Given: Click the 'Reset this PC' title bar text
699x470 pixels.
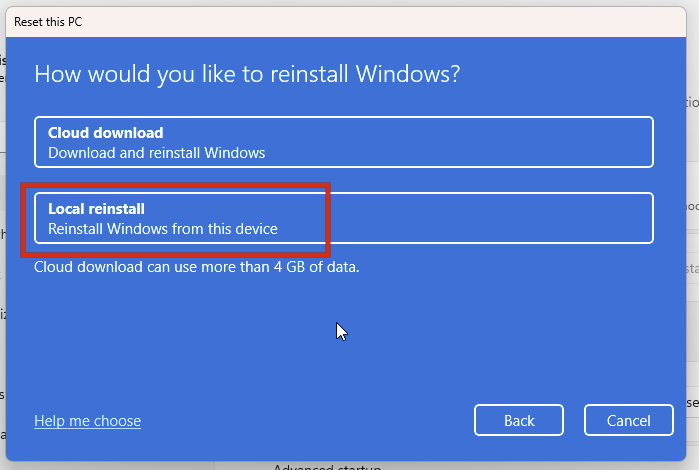Looking at the screenshot, I should (48, 22).
